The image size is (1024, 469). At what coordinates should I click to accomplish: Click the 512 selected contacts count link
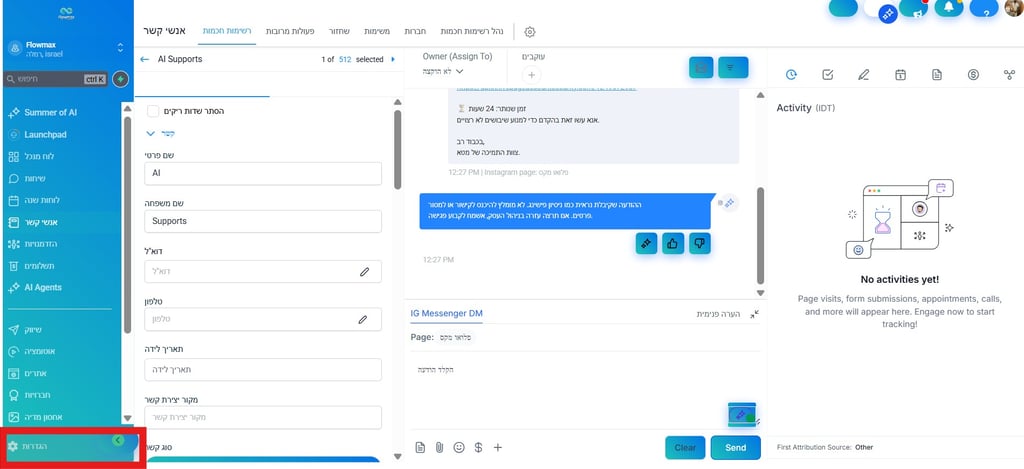345,59
